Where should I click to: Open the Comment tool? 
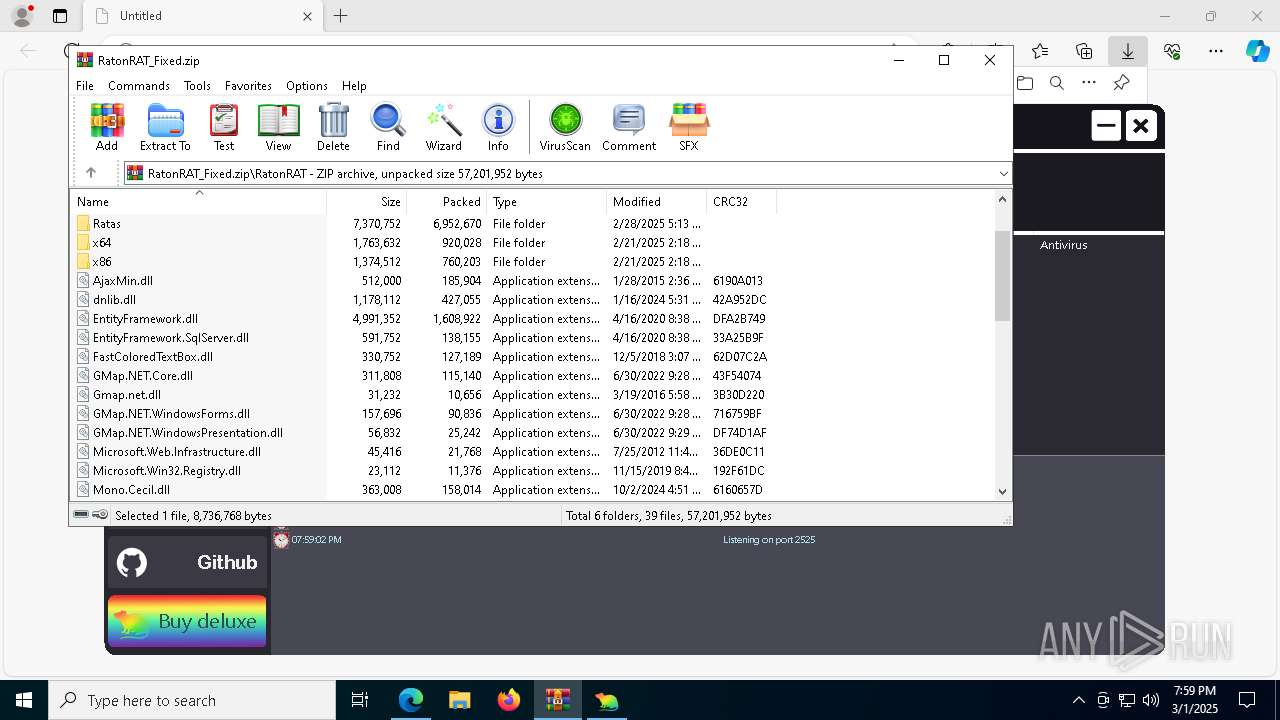[x=628, y=127]
